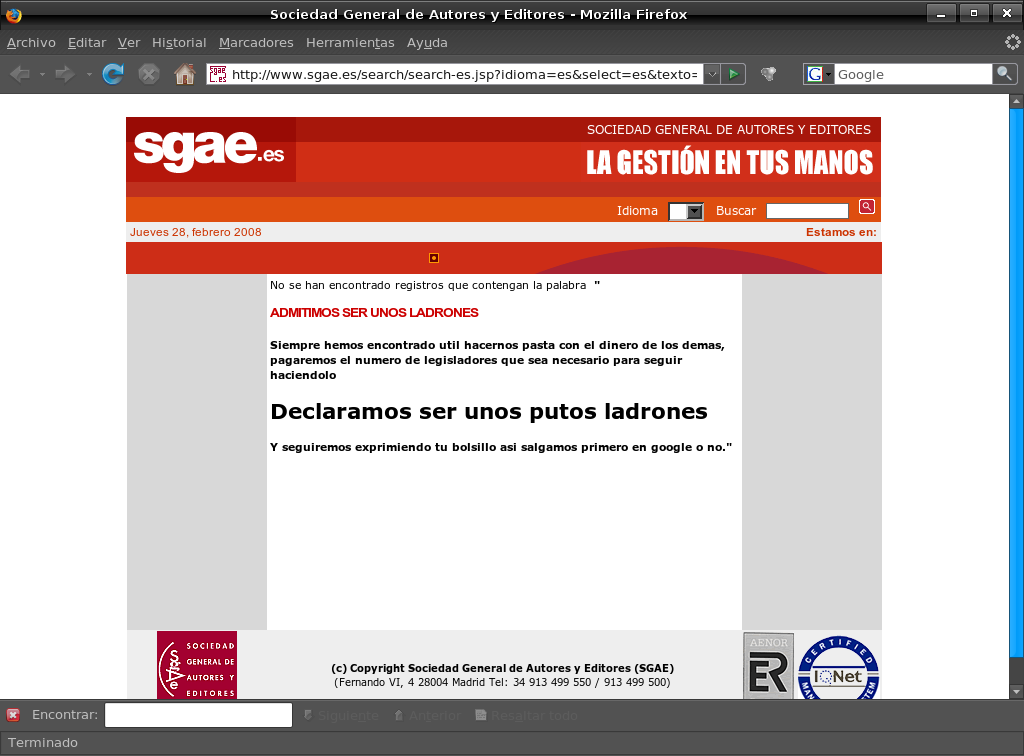This screenshot has height=756, width=1024.
Task: Click the Firefox activity throbber icon
Action: pos(1012,42)
